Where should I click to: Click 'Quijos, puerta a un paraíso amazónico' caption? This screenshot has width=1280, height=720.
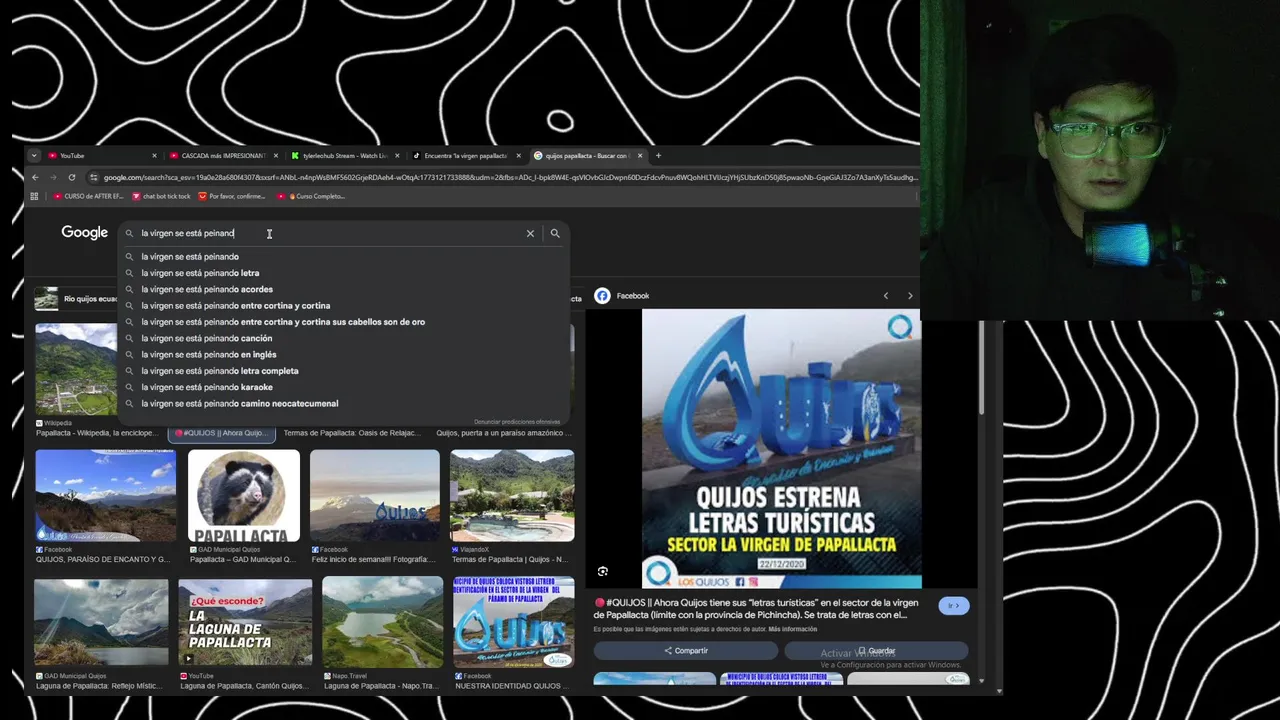coord(505,433)
